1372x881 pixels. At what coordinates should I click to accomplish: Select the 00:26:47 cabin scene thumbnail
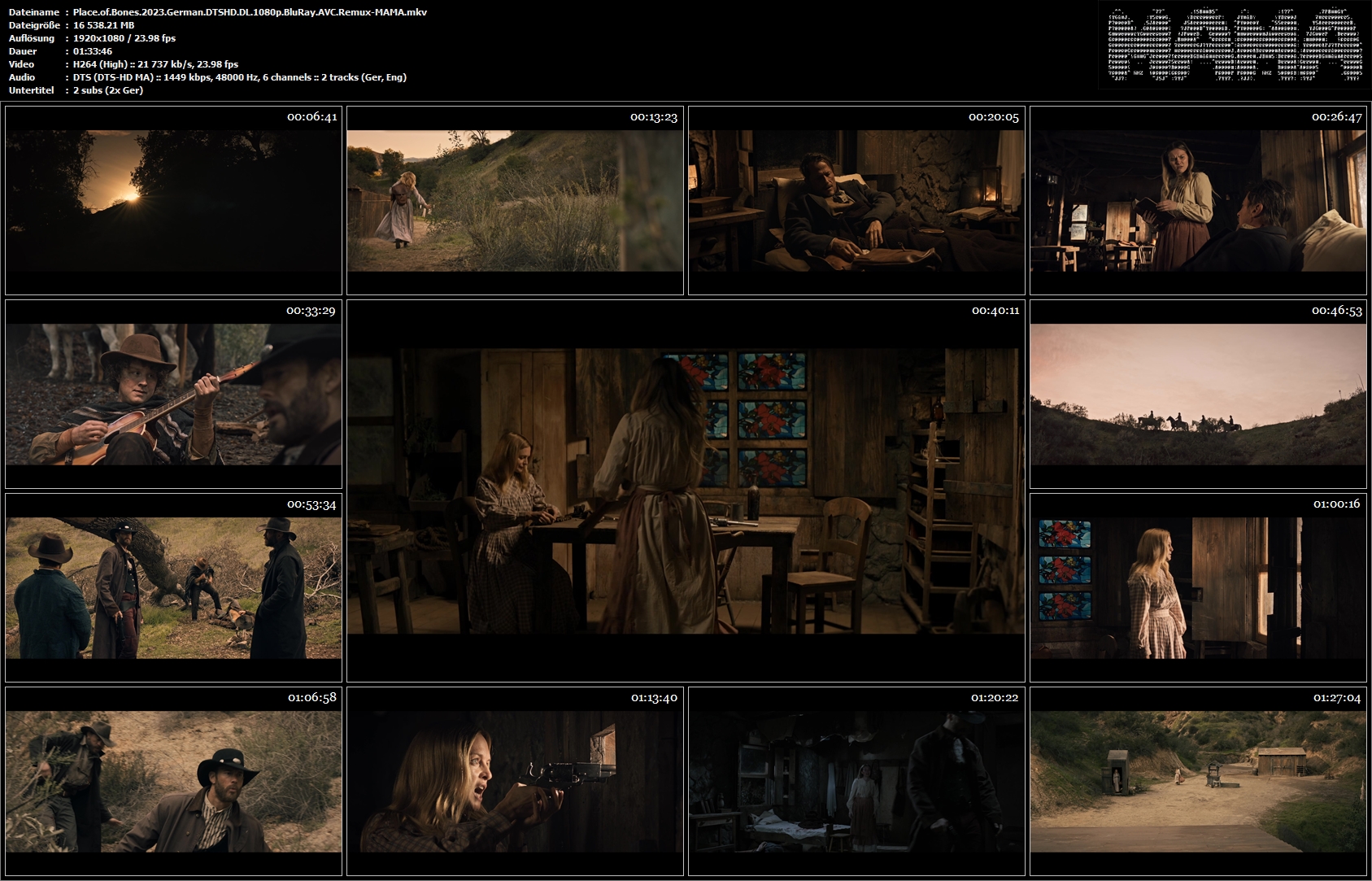(1198, 200)
